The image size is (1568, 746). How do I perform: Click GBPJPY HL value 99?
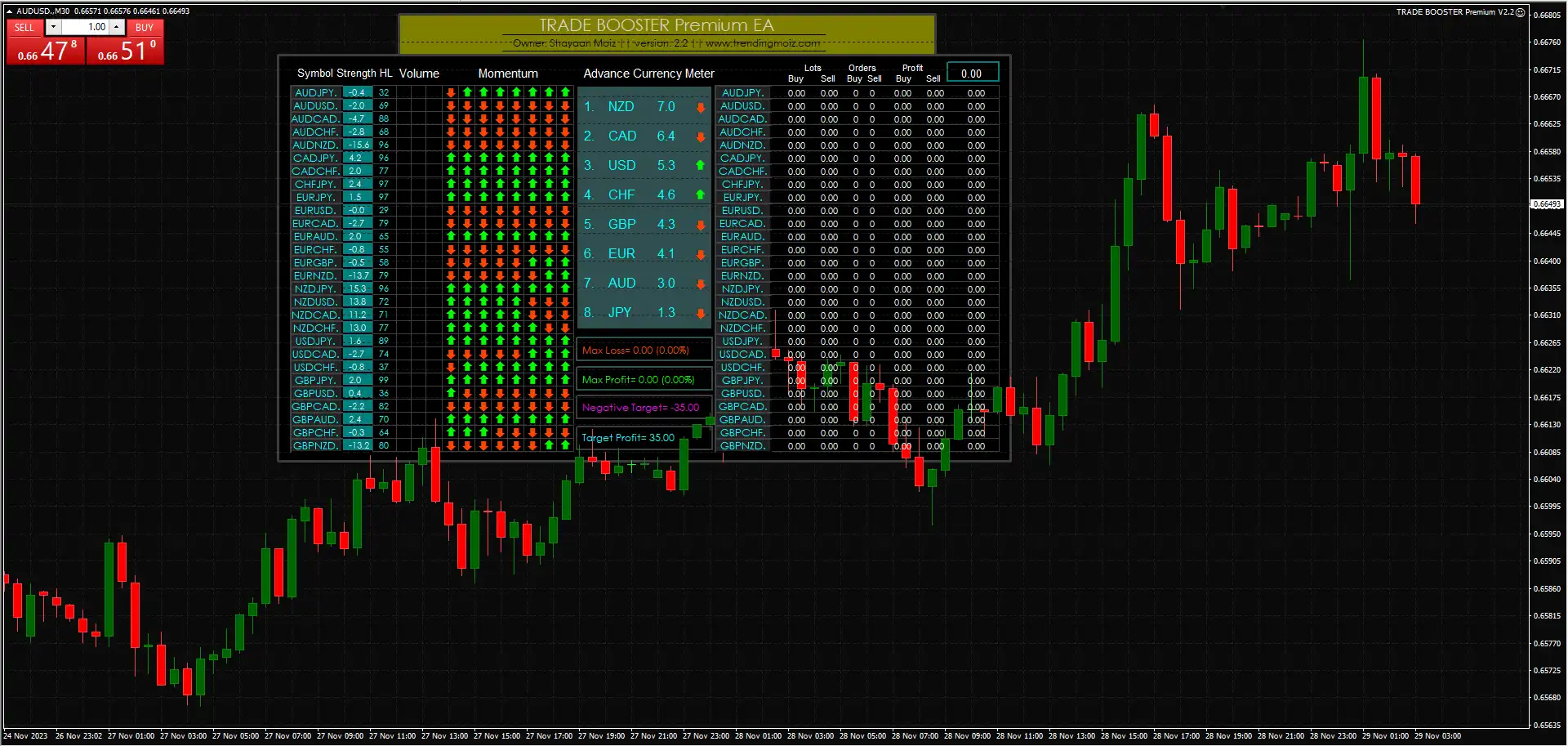[384, 380]
